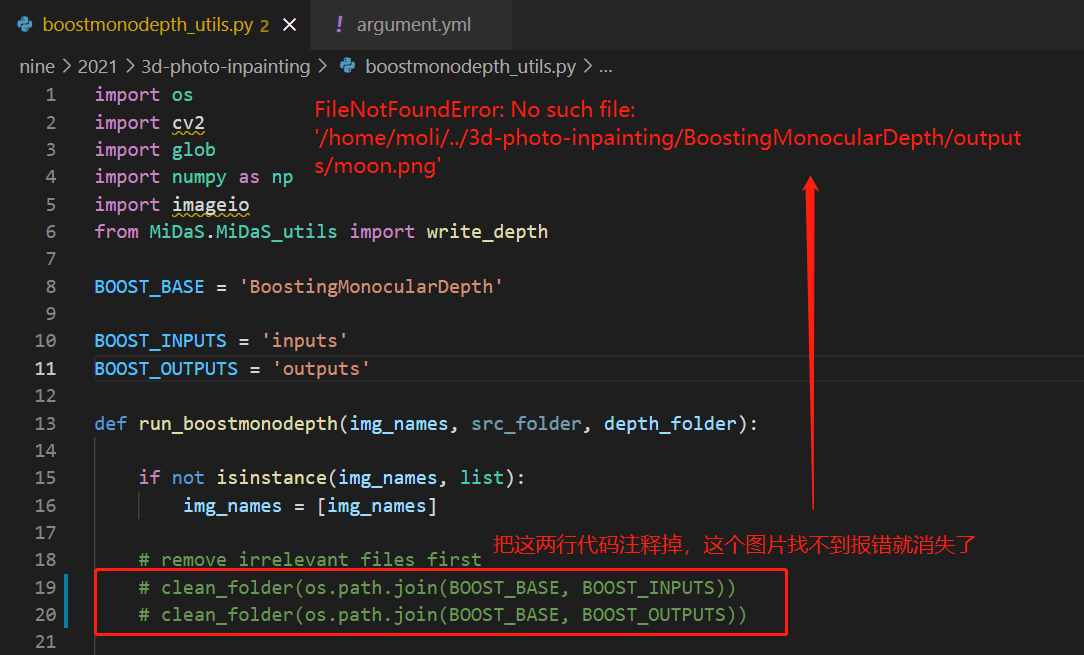The image size is (1084, 655).
Task: Click the 'BoostingMonocularDepth' string literal
Action: tap(371, 286)
